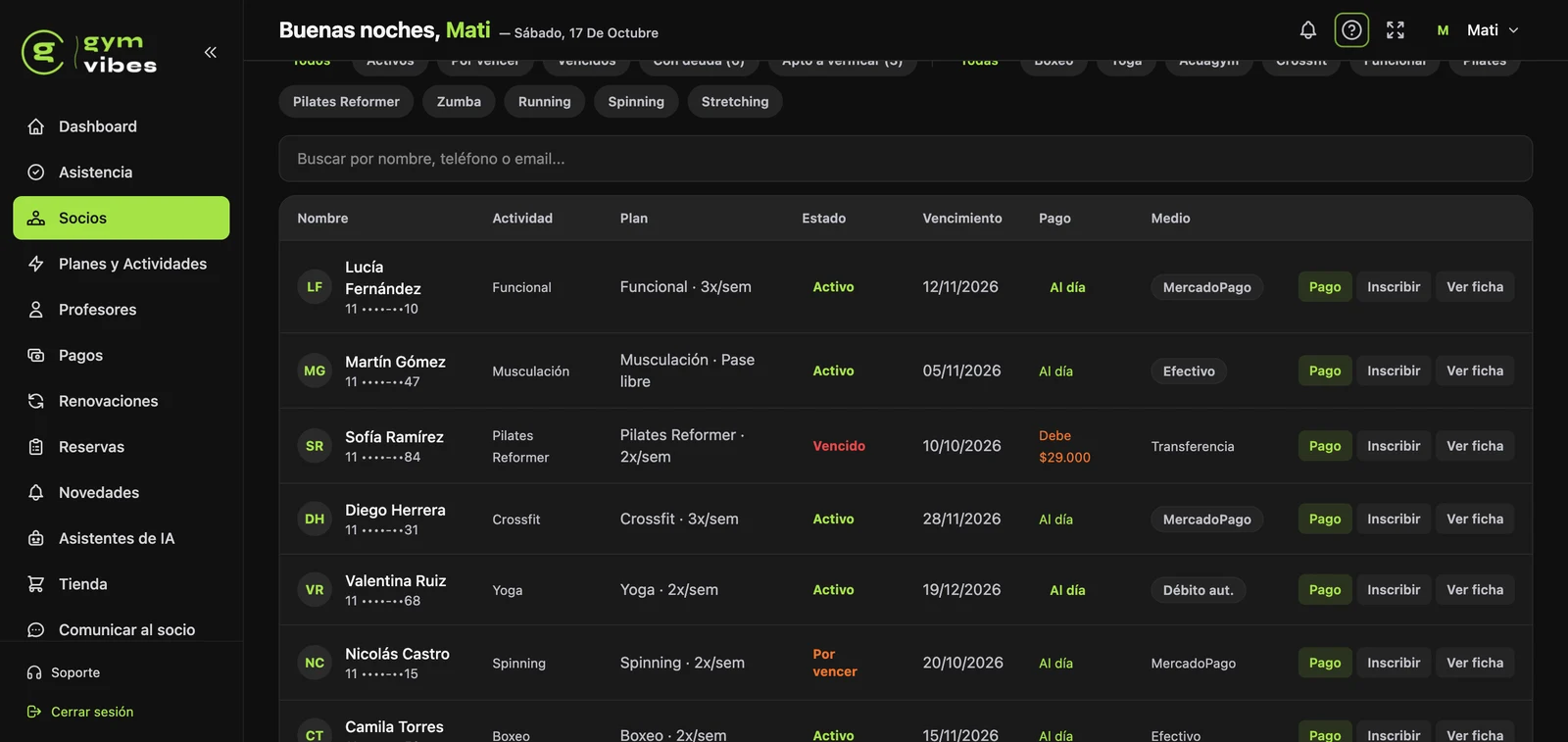Select the Spinning filter chip

pyautogui.click(x=636, y=101)
